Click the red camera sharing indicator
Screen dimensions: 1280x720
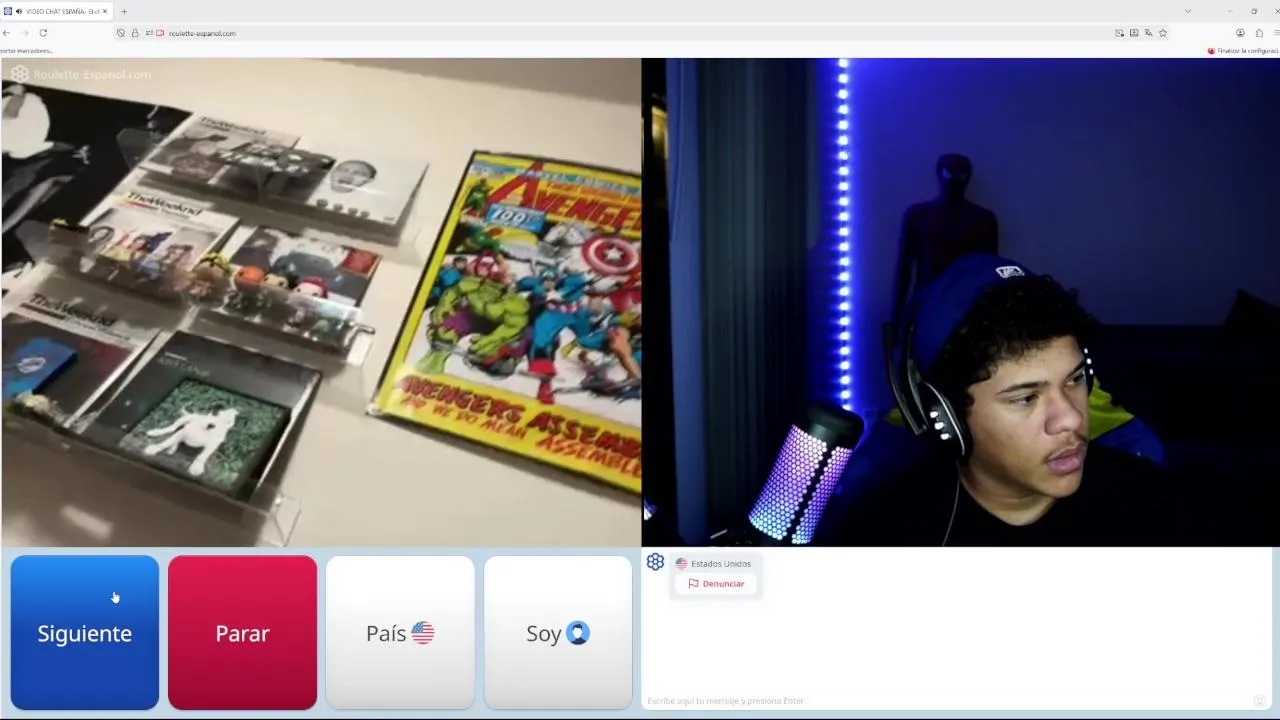(160, 33)
